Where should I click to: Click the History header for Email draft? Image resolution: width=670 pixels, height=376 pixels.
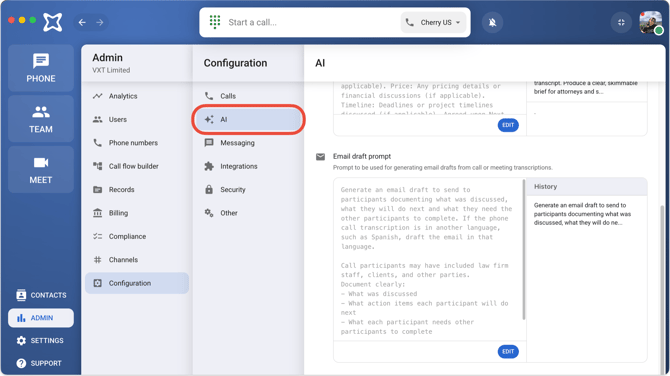[x=586, y=187]
